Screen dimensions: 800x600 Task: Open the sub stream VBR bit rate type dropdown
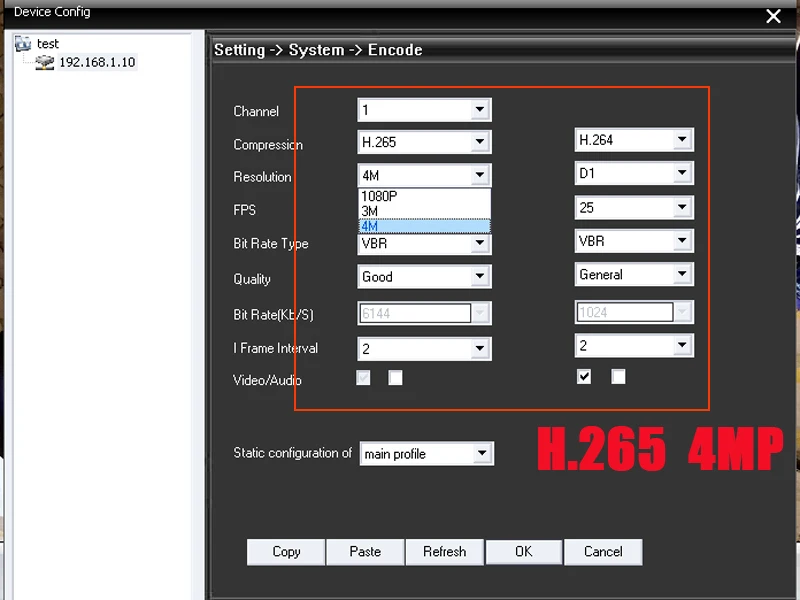click(x=634, y=241)
